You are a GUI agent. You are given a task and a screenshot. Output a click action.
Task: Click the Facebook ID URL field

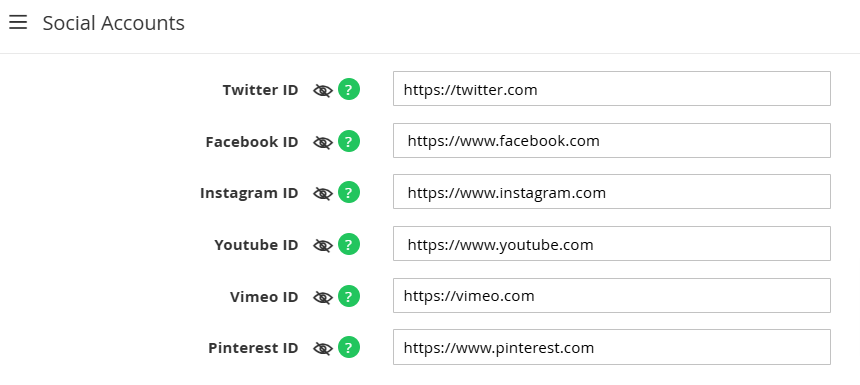point(612,140)
